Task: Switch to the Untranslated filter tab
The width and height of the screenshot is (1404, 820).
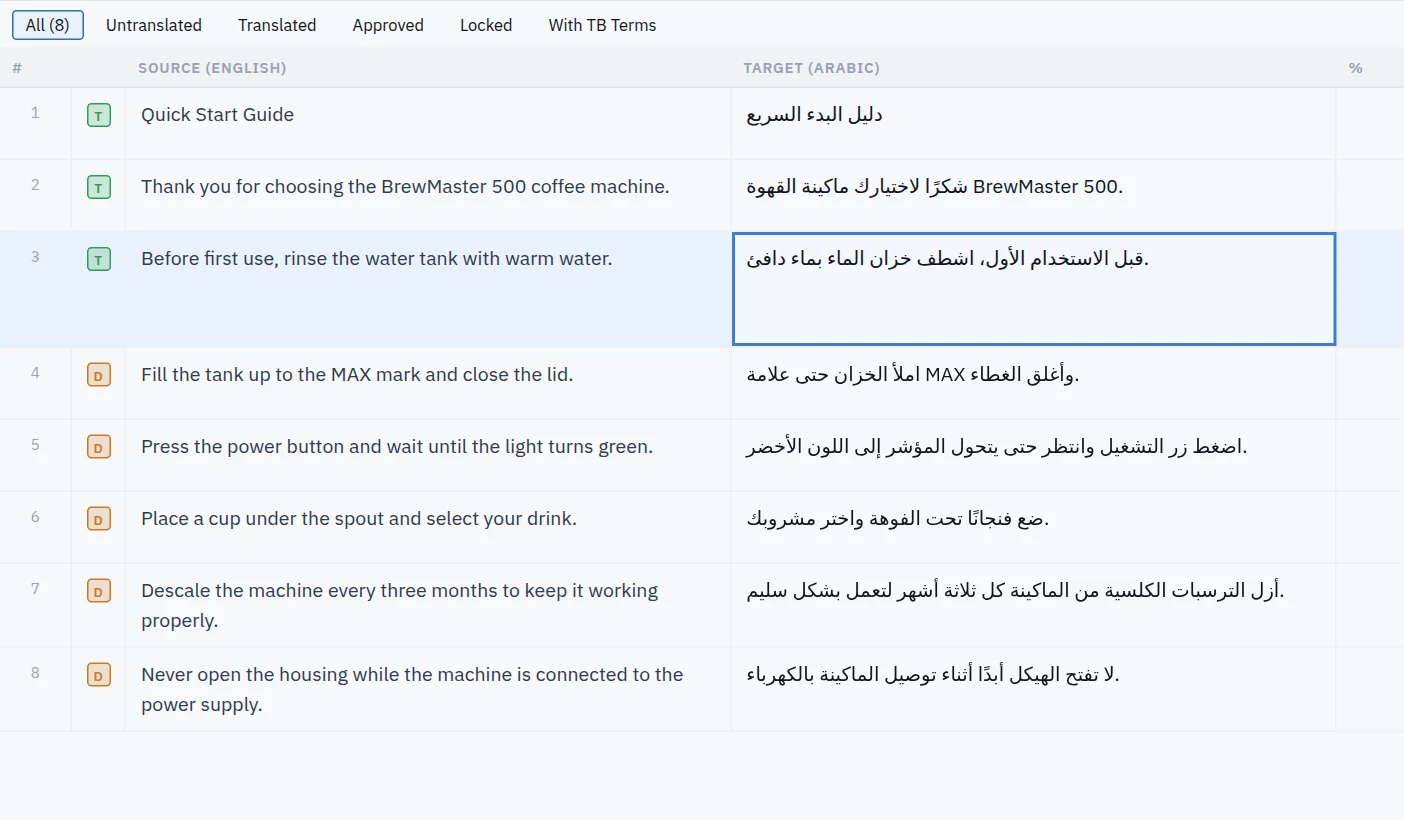Action: (154, 25)
